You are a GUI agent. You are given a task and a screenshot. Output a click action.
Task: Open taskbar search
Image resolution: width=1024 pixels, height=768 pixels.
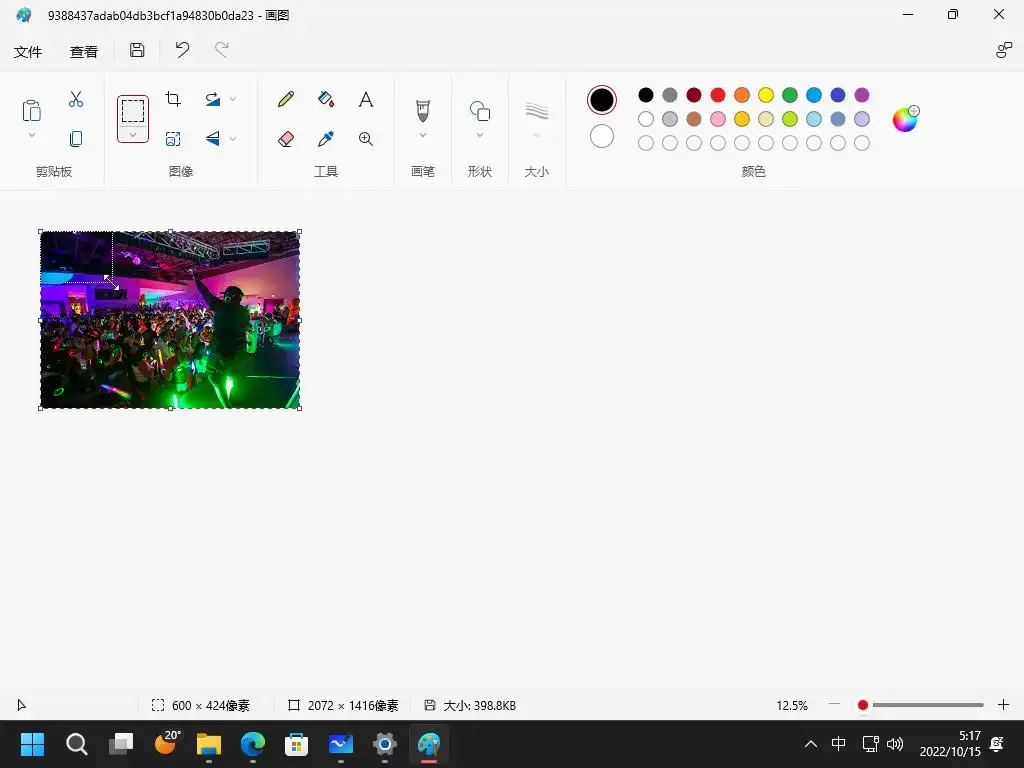point(76,744)
